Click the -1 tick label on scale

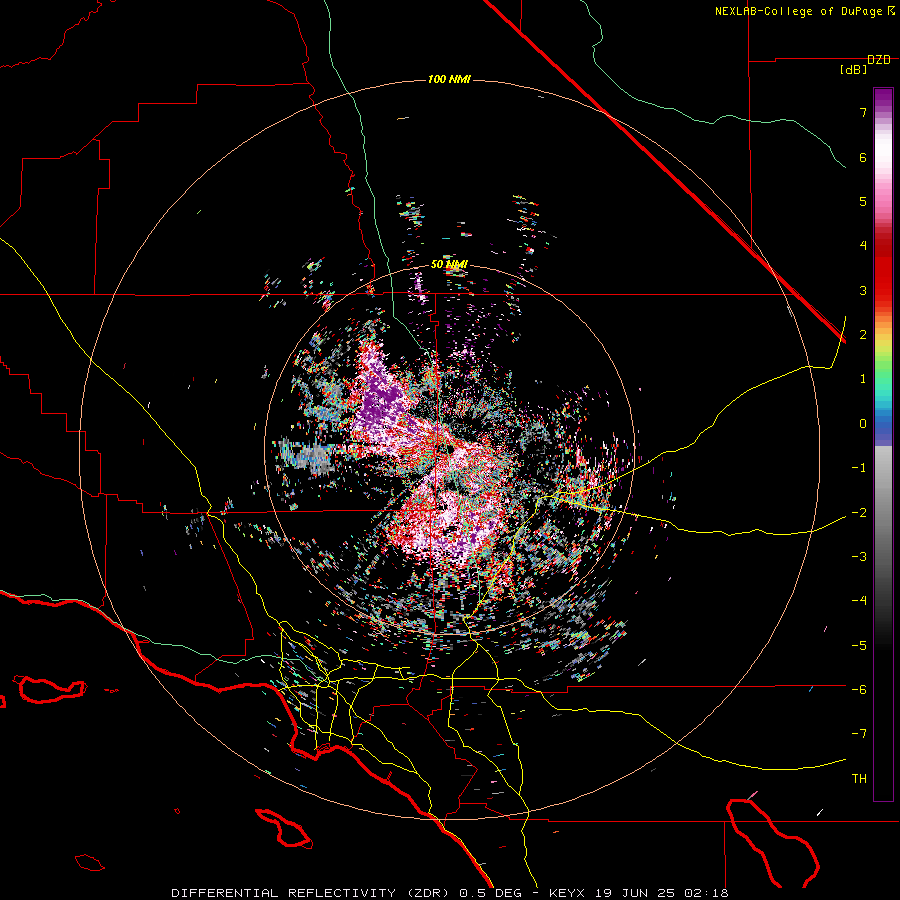[x=859, y=468]
